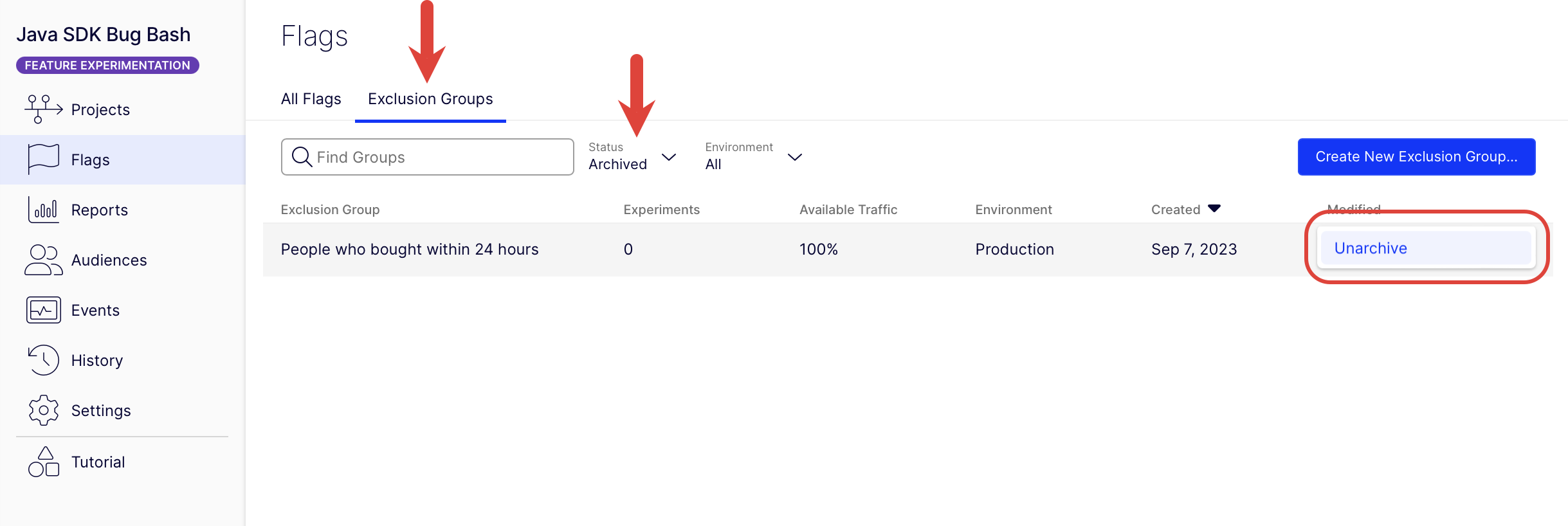Screen dimensions: 1568x526
Task: Open Reports via the bar chart icon
Action: coord(43,210)
